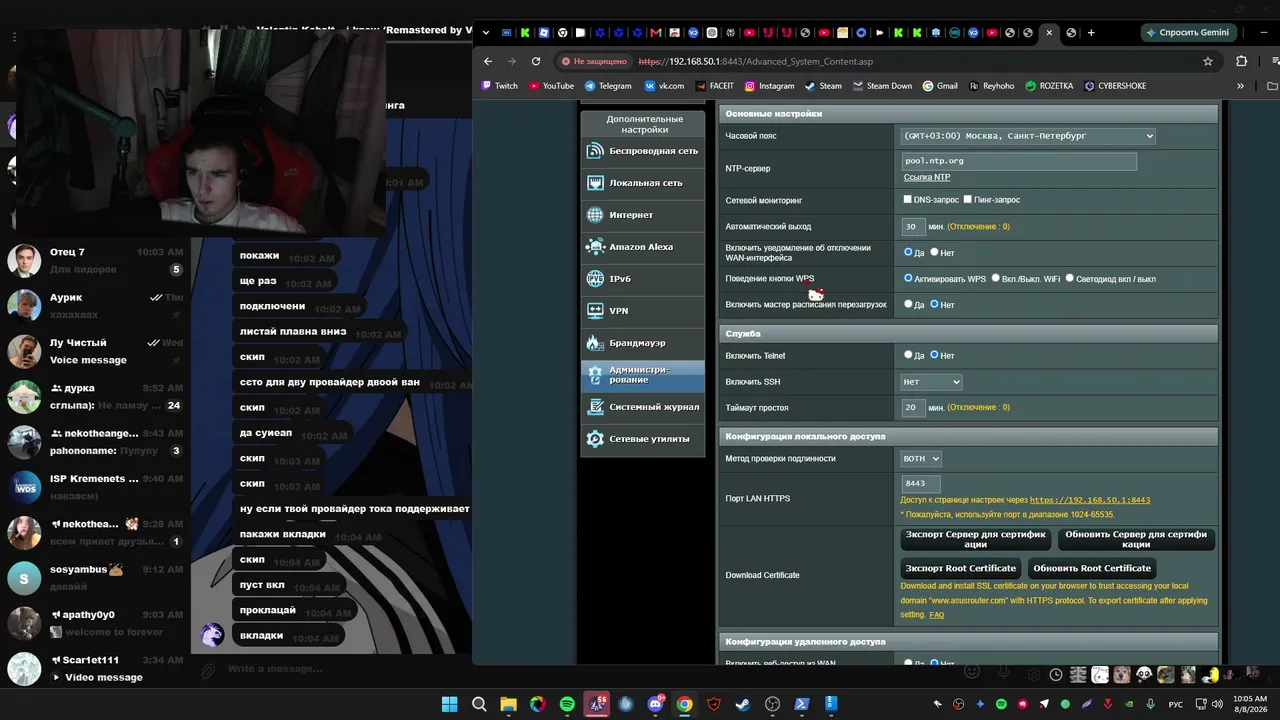The height and width of the screenshot is (720, 1280).
Task: Open the sosyambus chat
Action: [x=96, y=578]
